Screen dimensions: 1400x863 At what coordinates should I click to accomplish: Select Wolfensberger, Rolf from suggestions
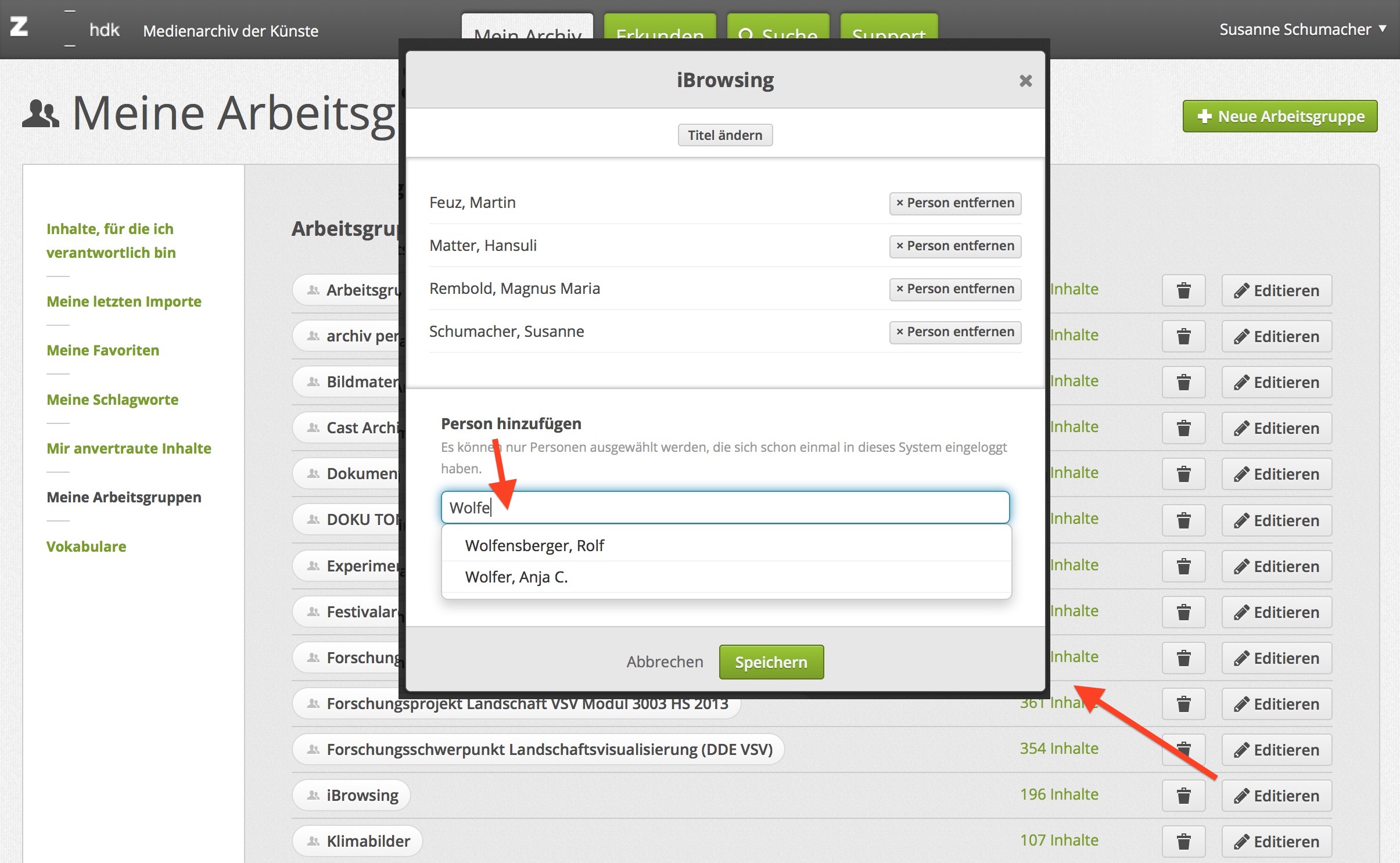pos(534,546)
